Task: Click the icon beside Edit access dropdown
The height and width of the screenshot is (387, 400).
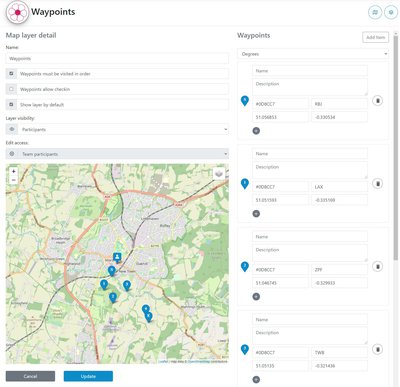Action: pos(12,154)
